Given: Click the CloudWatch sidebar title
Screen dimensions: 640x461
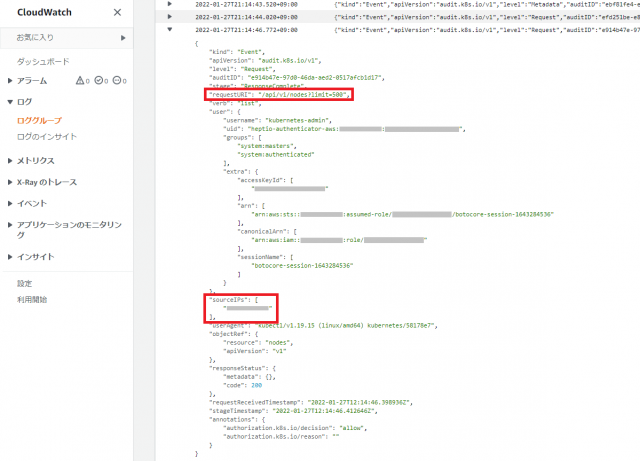Looking at the screenshot, I should [x=44, y=12].
